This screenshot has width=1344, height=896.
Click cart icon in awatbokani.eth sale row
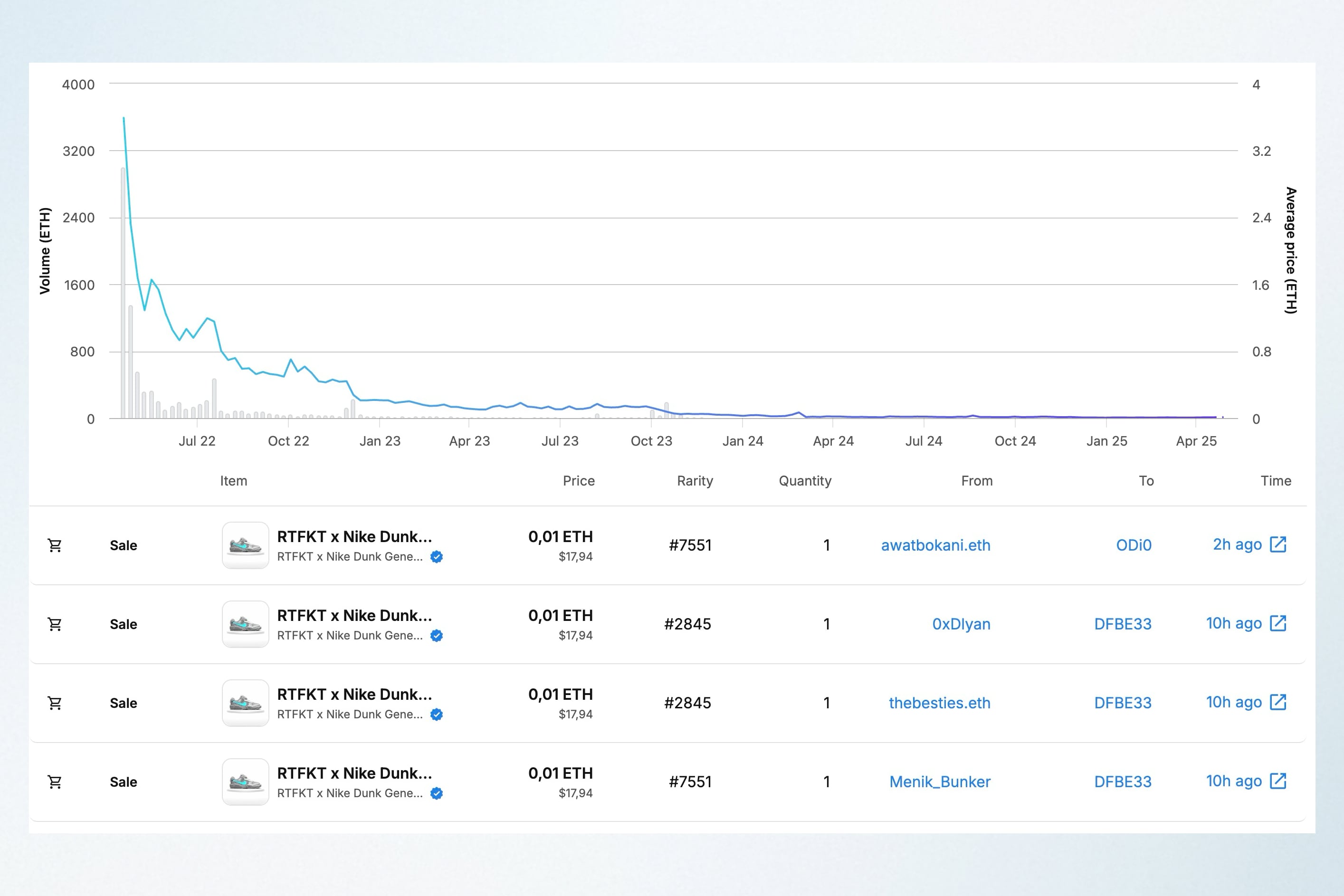click(x=55, y=545)
